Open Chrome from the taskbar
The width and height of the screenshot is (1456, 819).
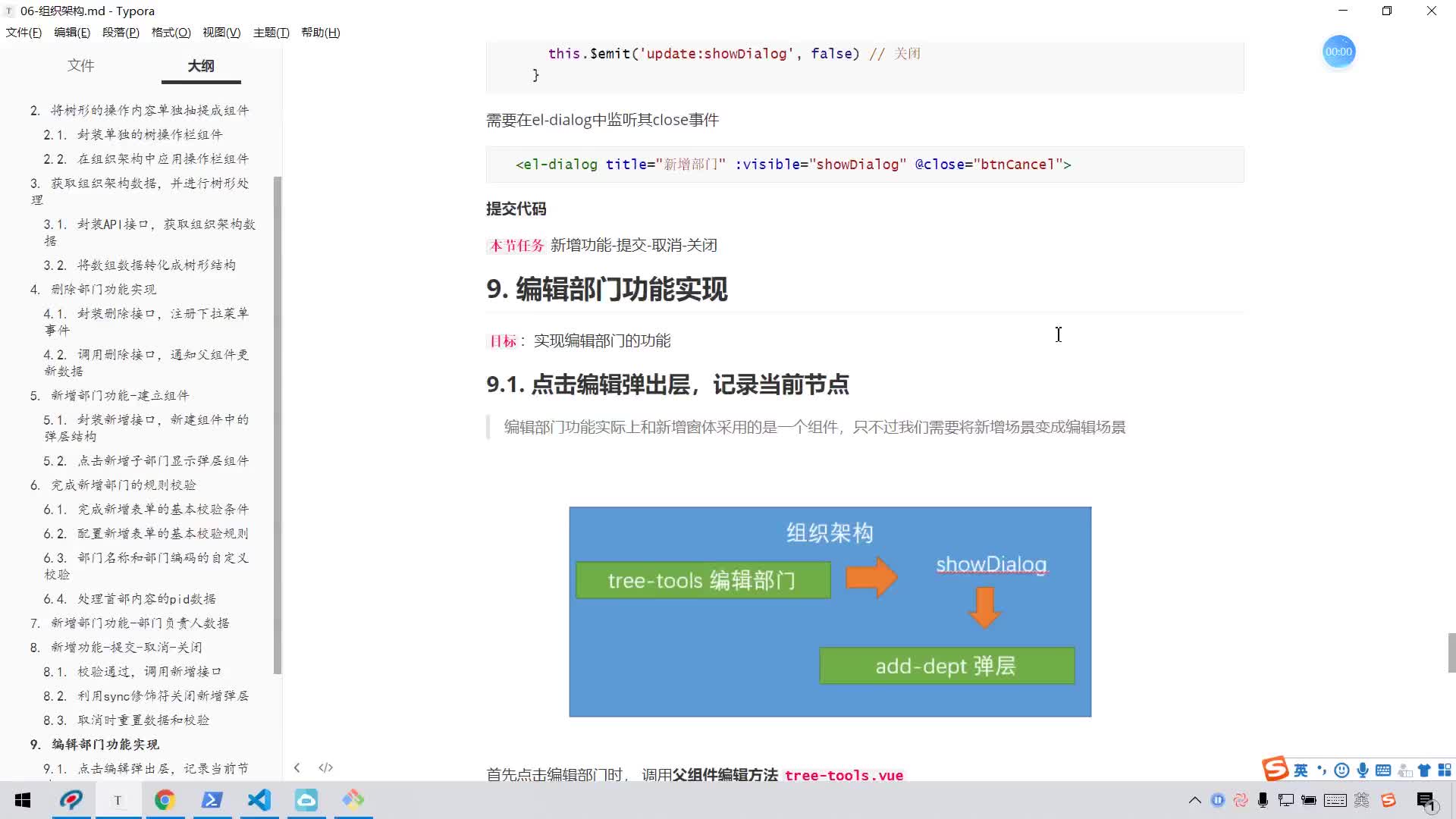click(x=165, y=800)
